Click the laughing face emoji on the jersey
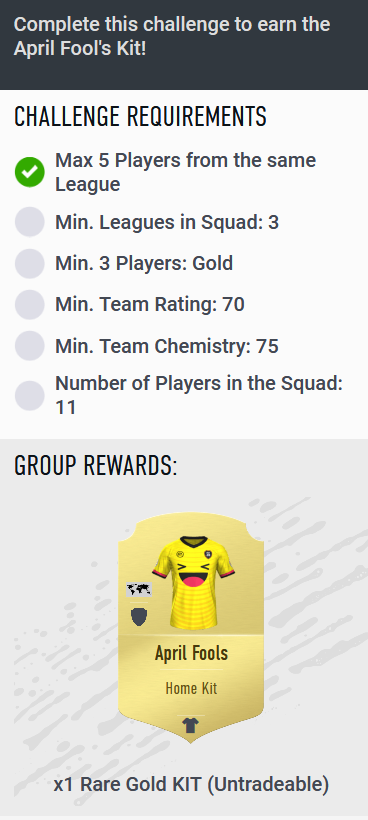The width and height of the screenshot is (368, 820). tap(194, 576)
